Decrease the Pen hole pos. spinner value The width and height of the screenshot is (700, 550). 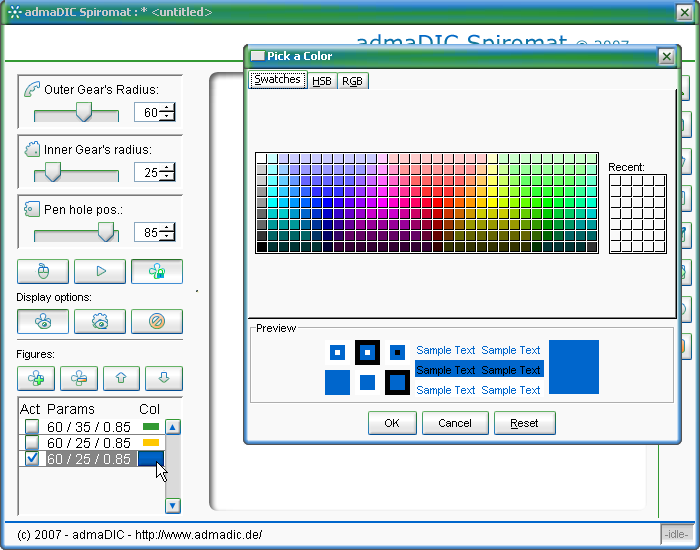click(x=167, y=236)
